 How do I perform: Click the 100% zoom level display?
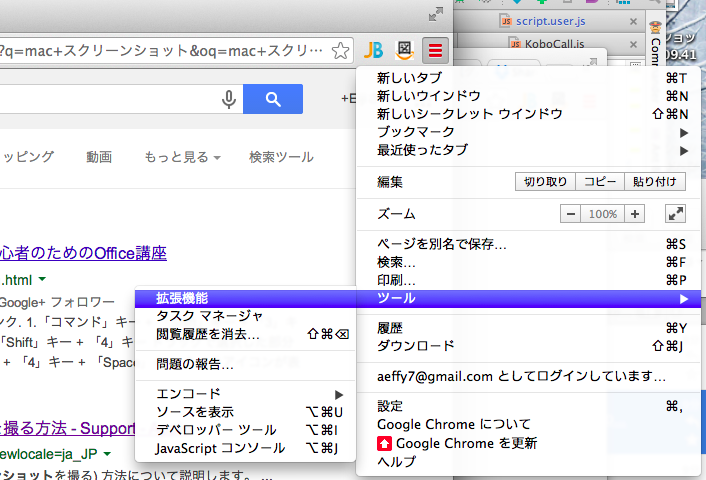tap(602, 214)
